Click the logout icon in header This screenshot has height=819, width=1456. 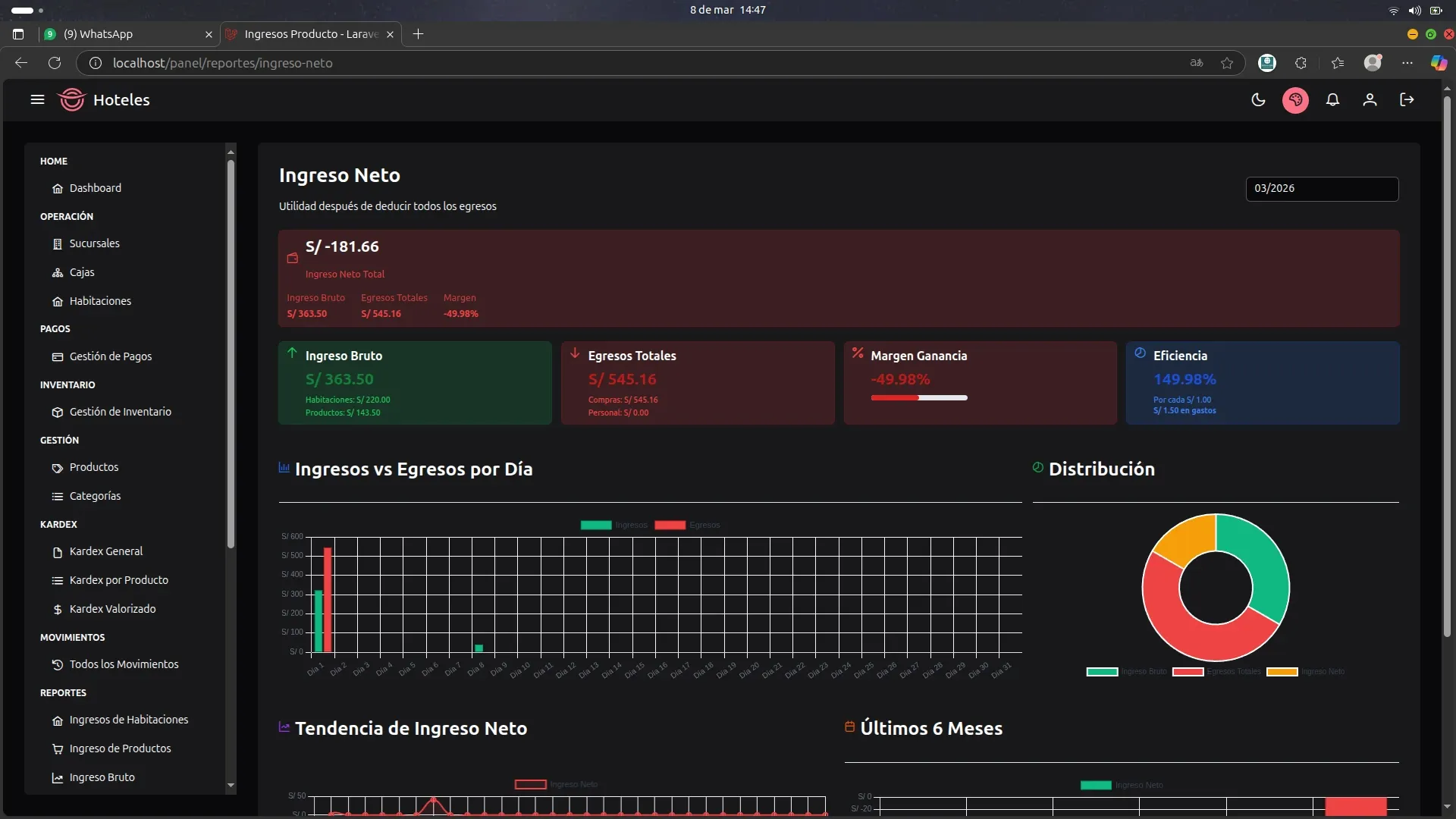[x=1407, y=100]
